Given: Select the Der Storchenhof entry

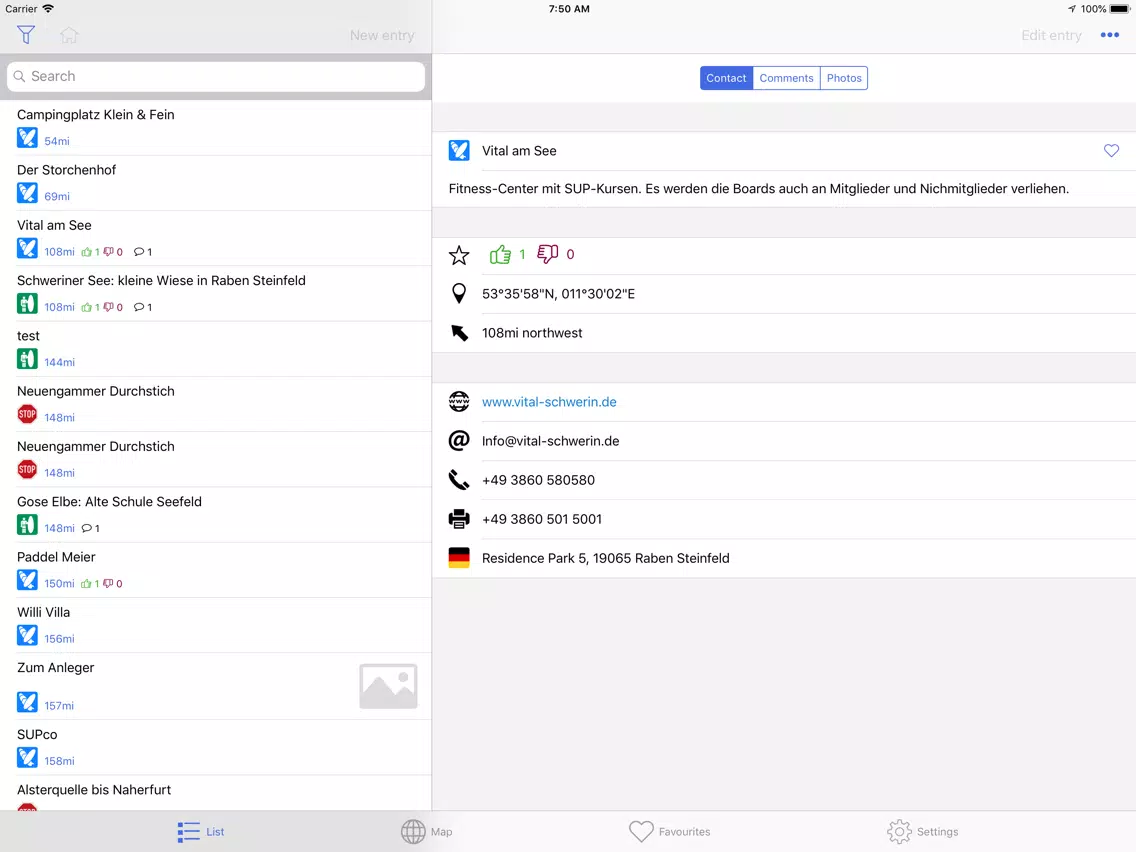Looking at the screenshot, I should [x=216, y=183].
